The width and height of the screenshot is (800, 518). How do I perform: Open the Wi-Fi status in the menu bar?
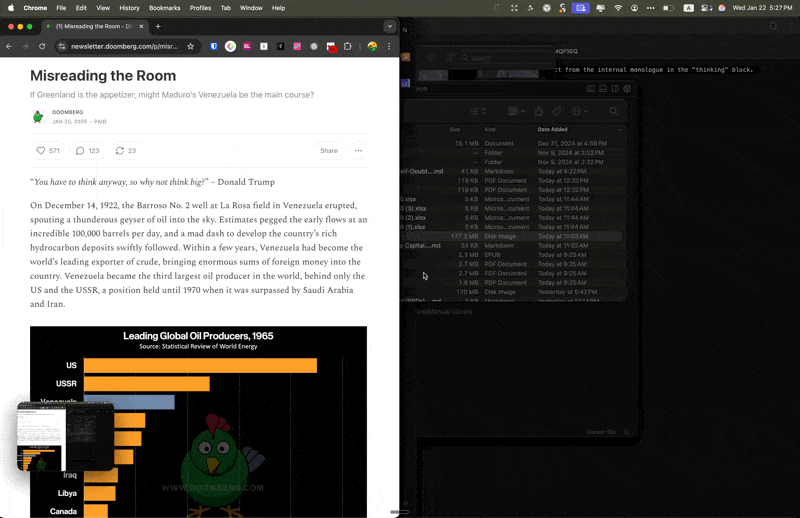(618, 8)
